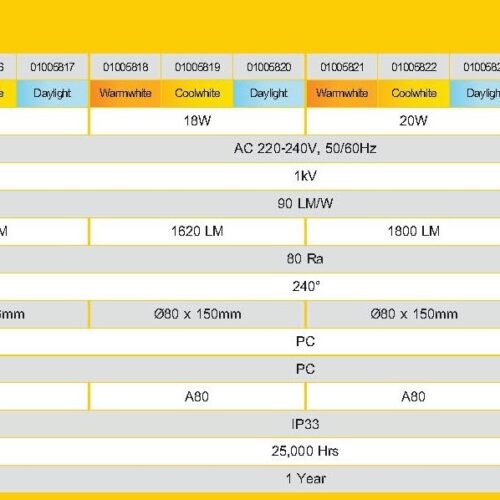Click A80 in the 18W column

197,397
